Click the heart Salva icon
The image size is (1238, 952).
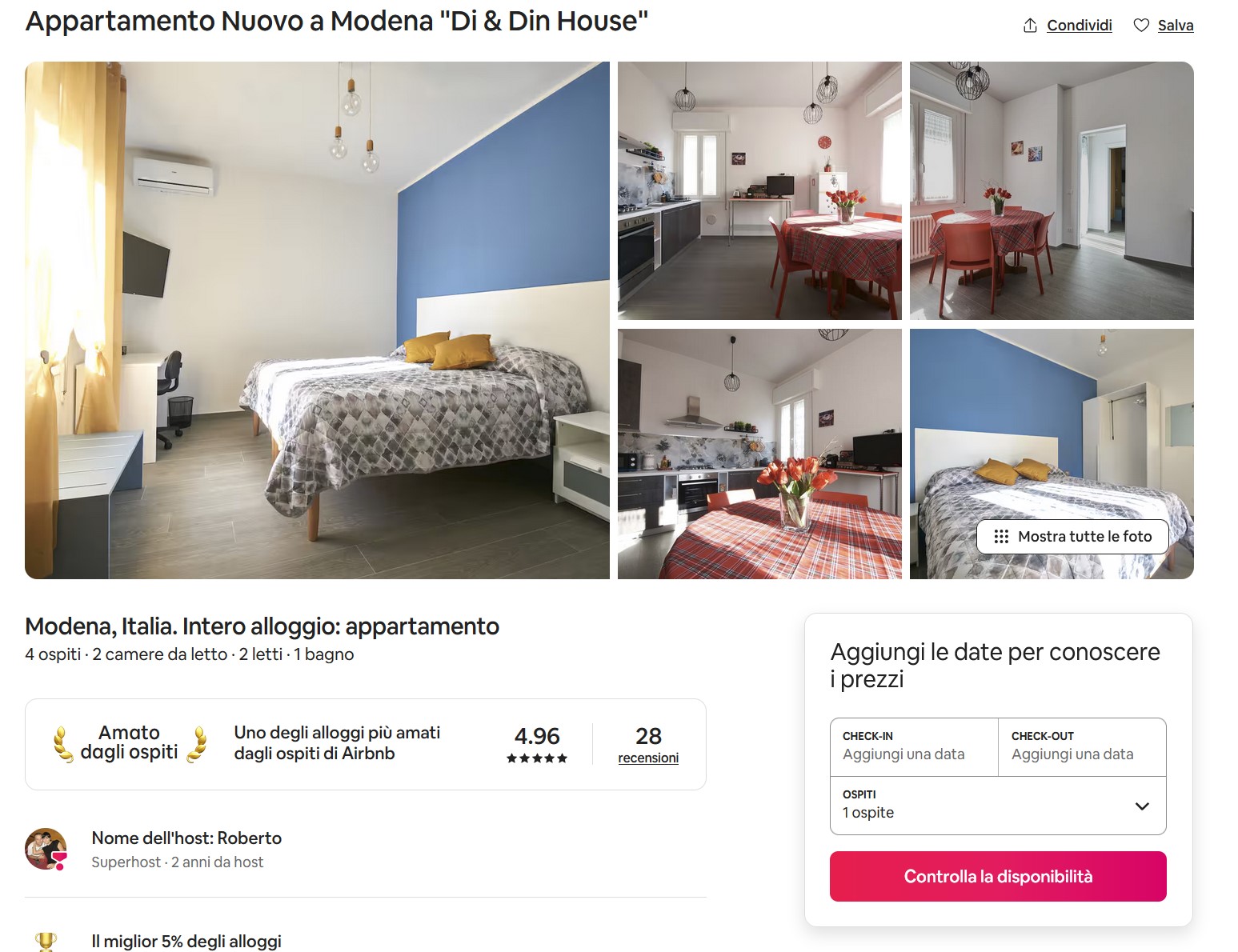coord(1141,26)
